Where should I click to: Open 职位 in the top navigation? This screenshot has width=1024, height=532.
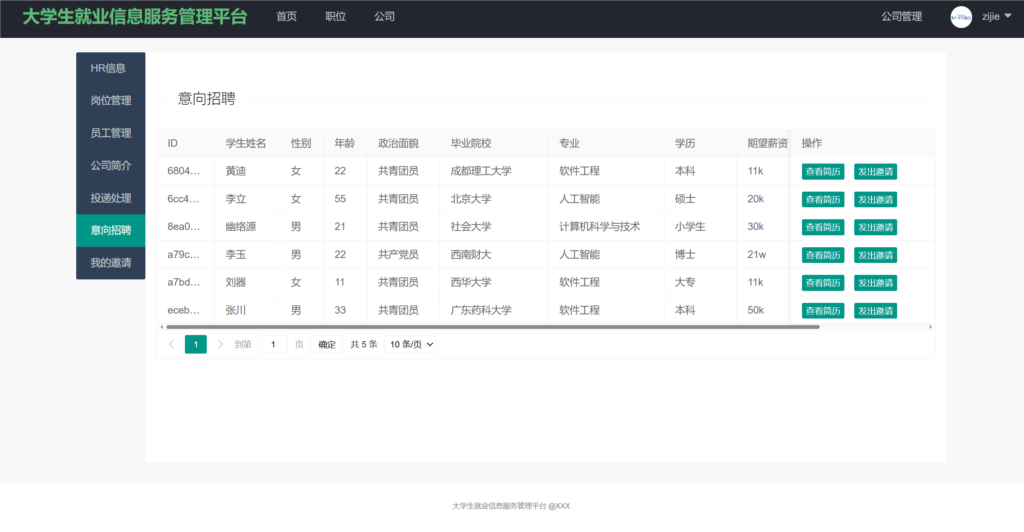335,17
